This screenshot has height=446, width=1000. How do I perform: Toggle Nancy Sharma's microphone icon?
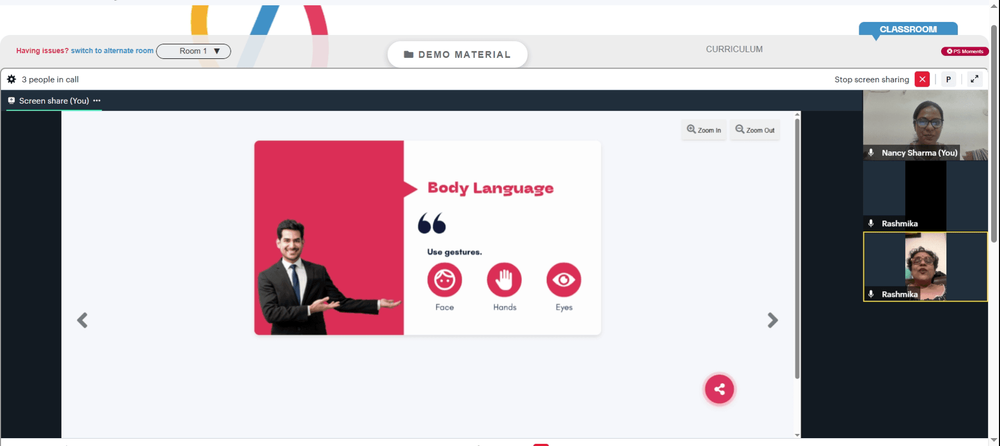[871, 153]
